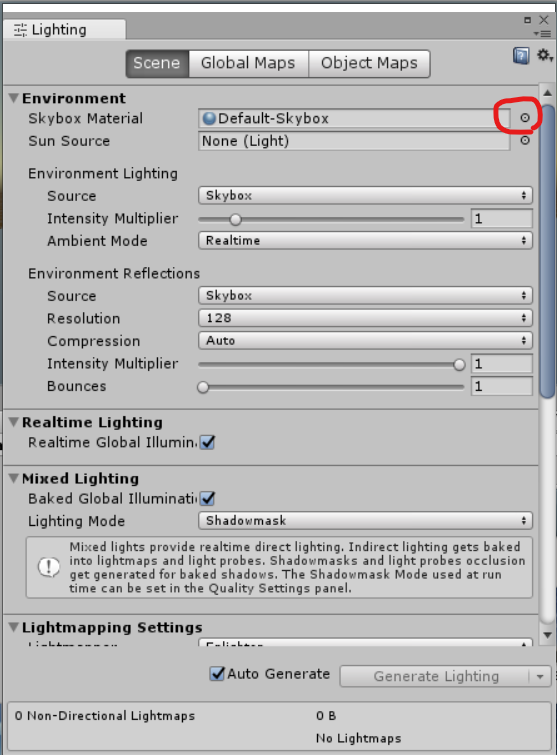Click the Environment Reflections label
Screen dimensions: 557x755
coord(114,273)
